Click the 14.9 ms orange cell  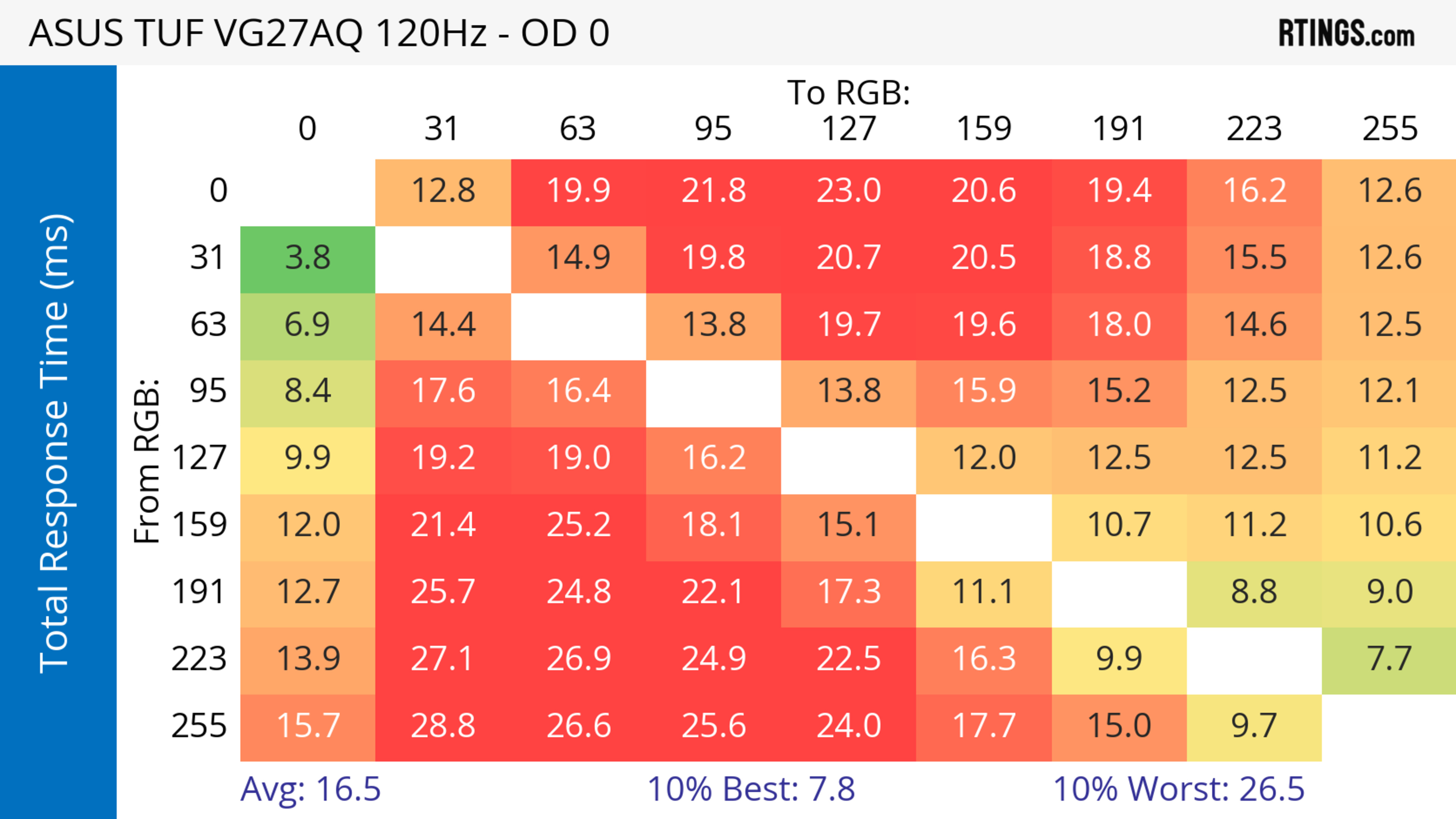click(578, 258)
